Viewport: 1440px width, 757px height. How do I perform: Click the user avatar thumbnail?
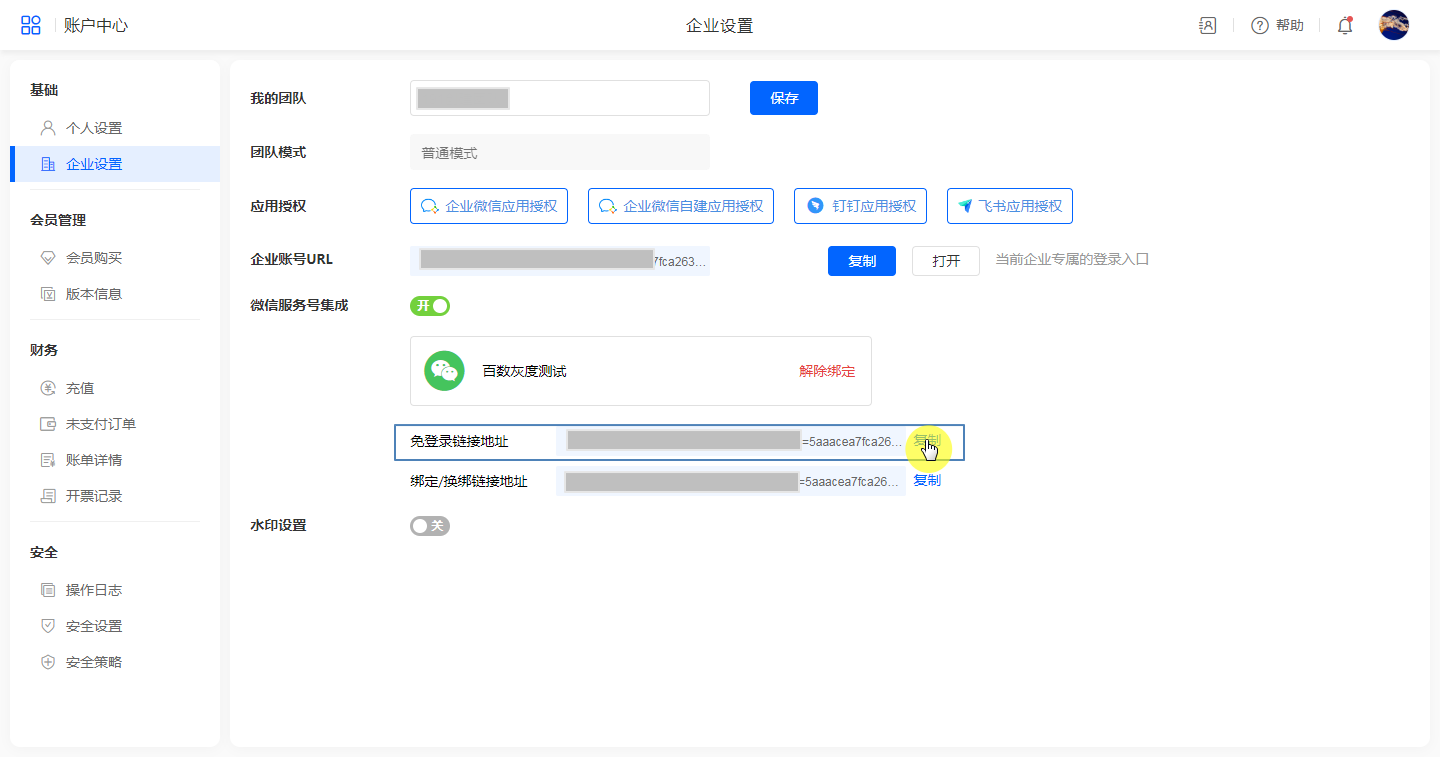click(1393, 26)
